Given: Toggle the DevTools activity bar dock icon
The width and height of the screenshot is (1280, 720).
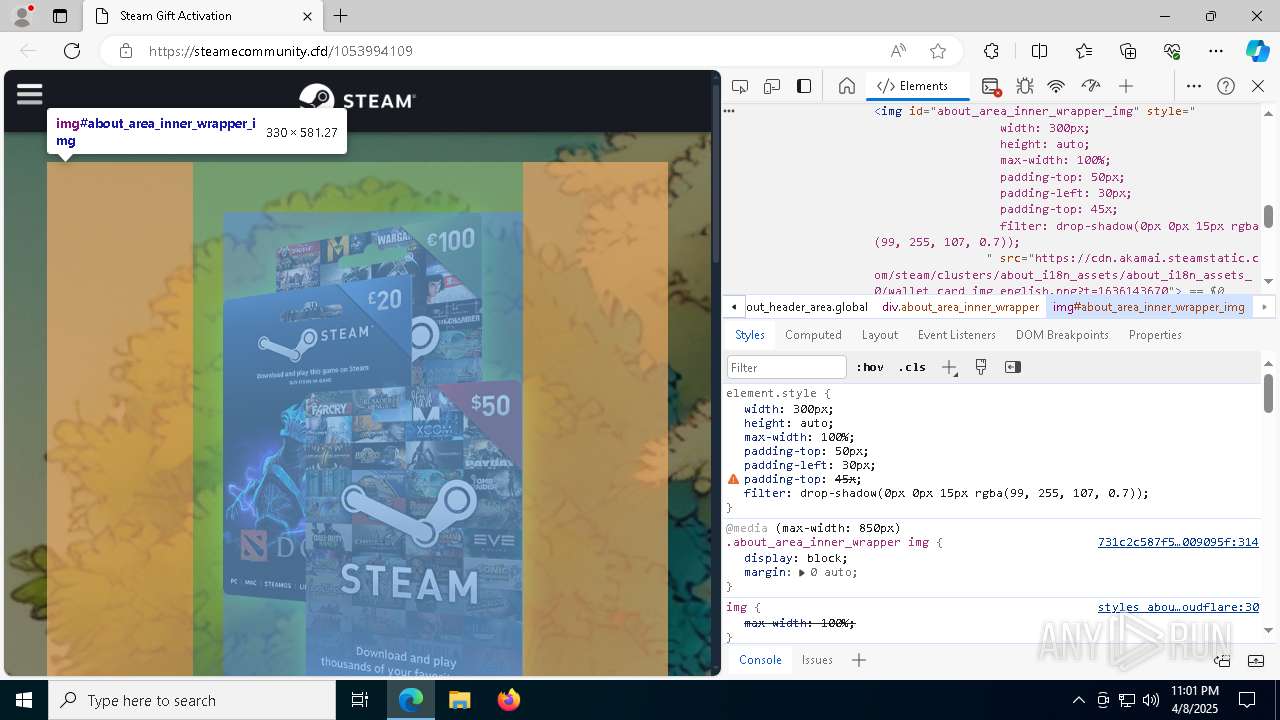Looking at the screenshot, I should click(804, 86).
